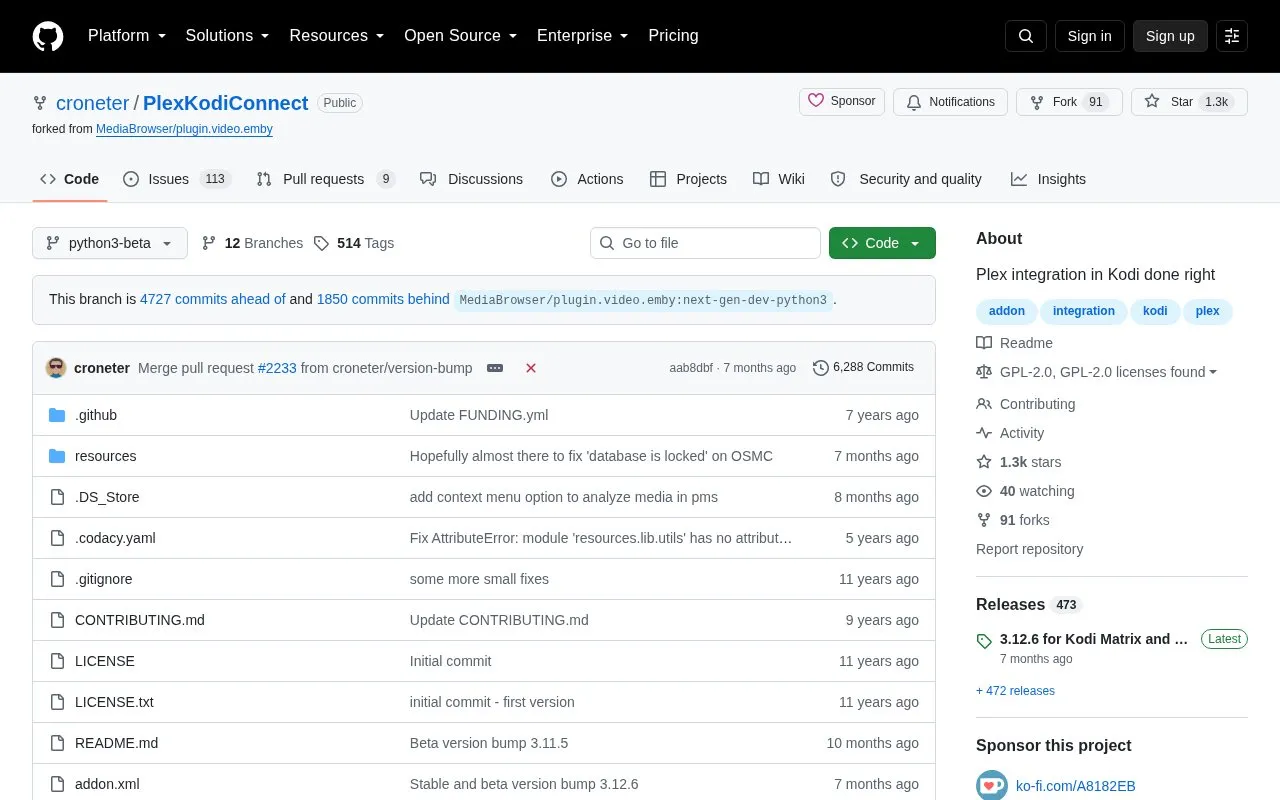Click the resources folder icon
This screenshot has width=1280, height=800.
click(57, 456)
